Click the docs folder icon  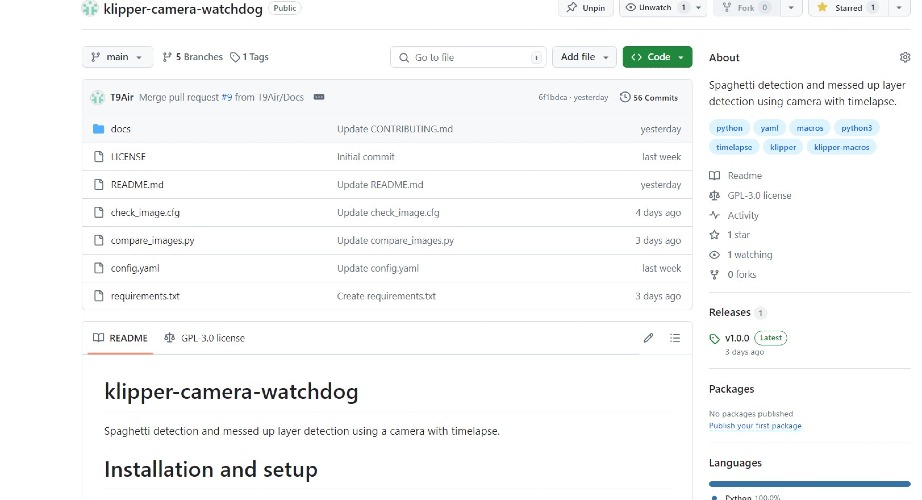click(98, 129)
